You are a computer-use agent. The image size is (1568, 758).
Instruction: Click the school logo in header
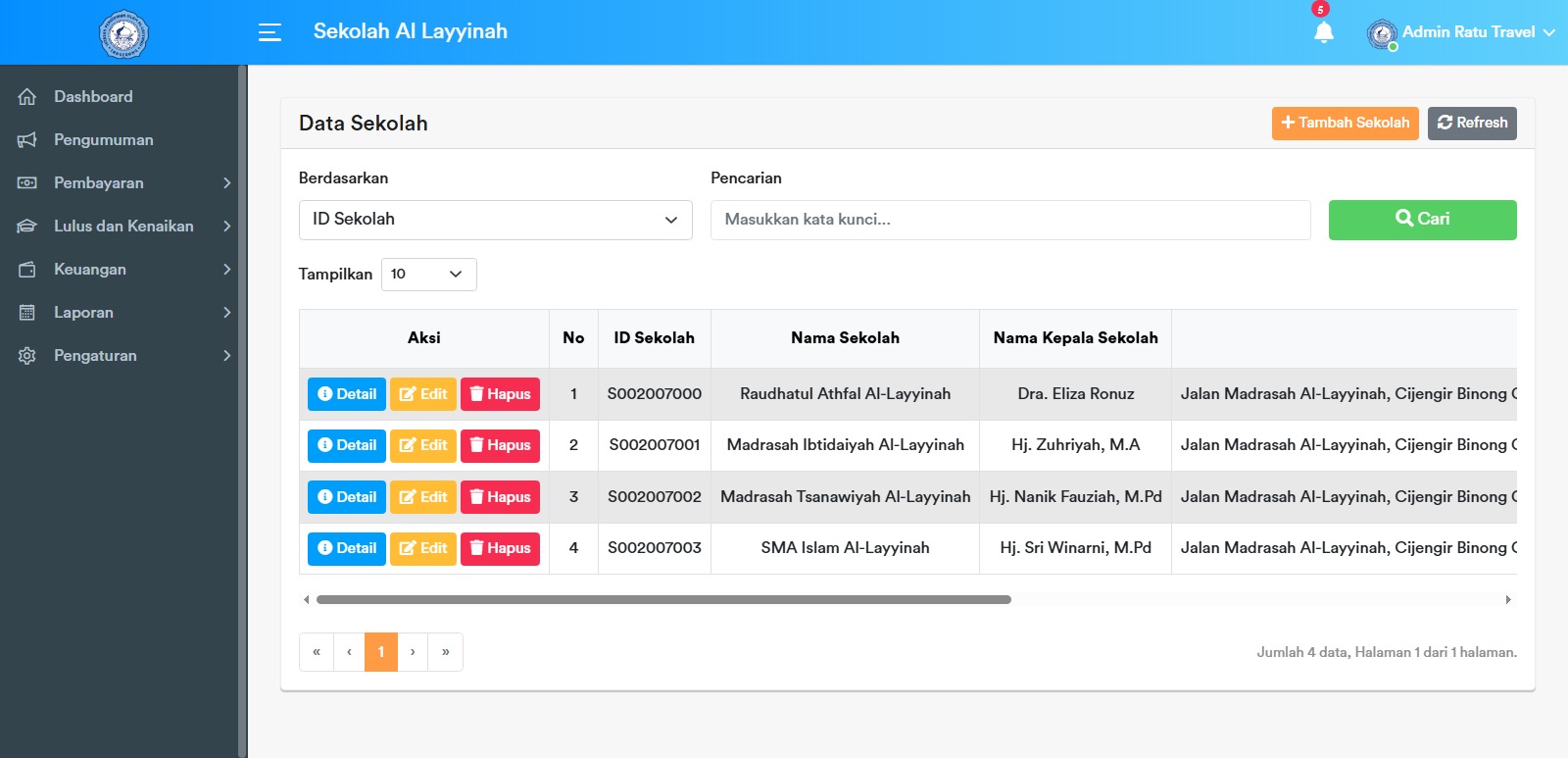123,33
